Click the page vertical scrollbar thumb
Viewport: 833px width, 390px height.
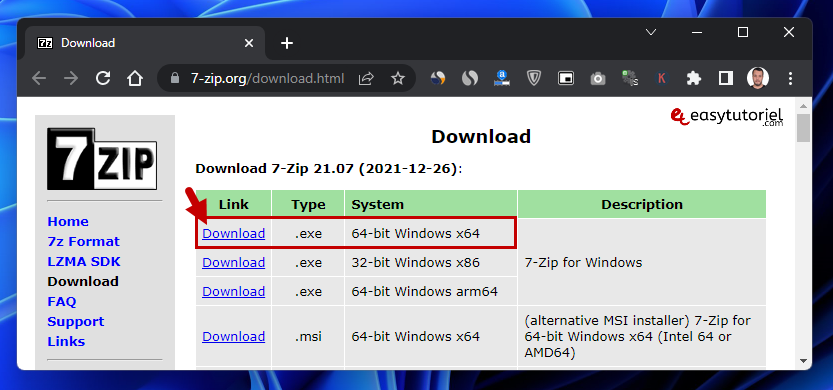[804, 128]
